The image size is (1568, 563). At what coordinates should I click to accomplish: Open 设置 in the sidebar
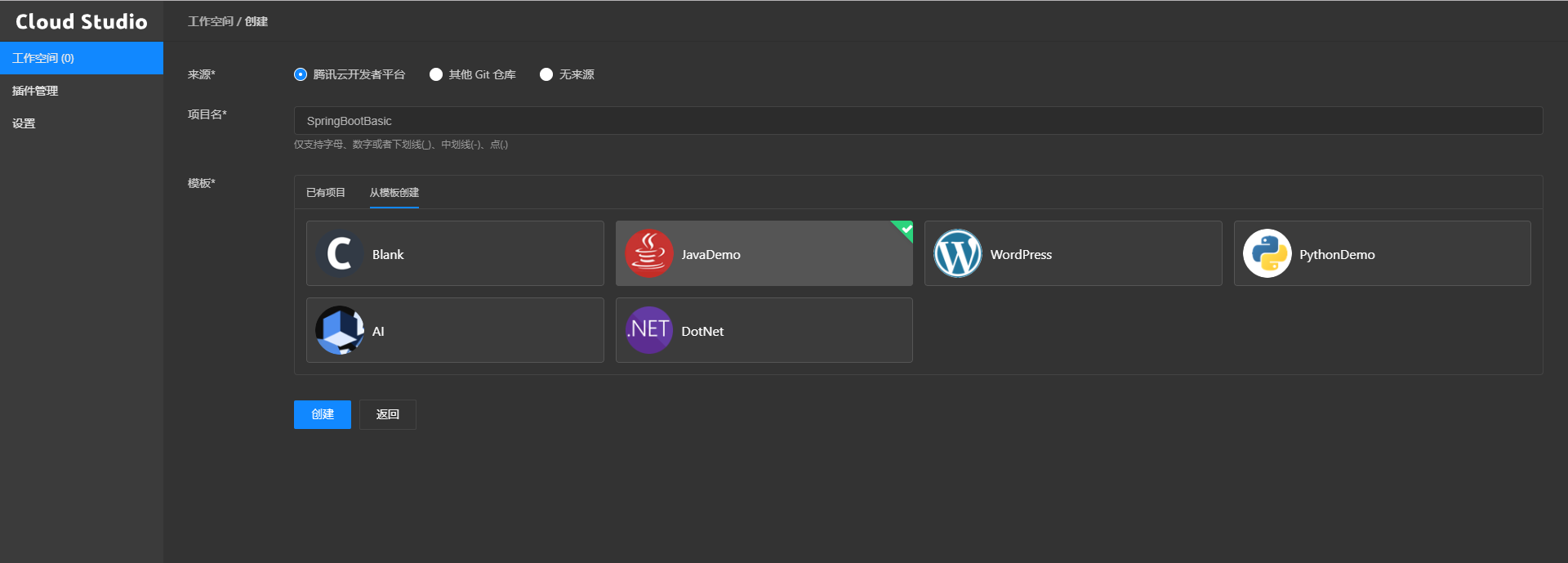(82, 123)
